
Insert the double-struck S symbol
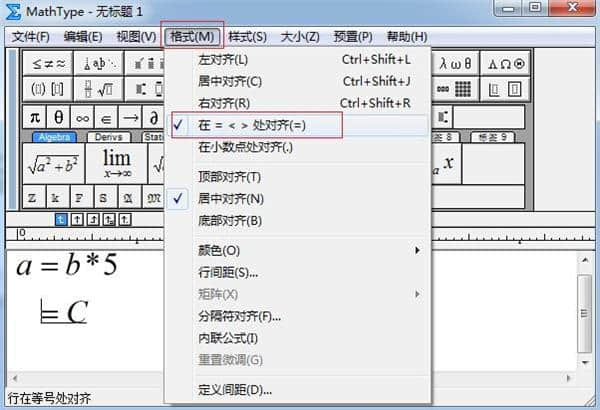tap(106, 197)
